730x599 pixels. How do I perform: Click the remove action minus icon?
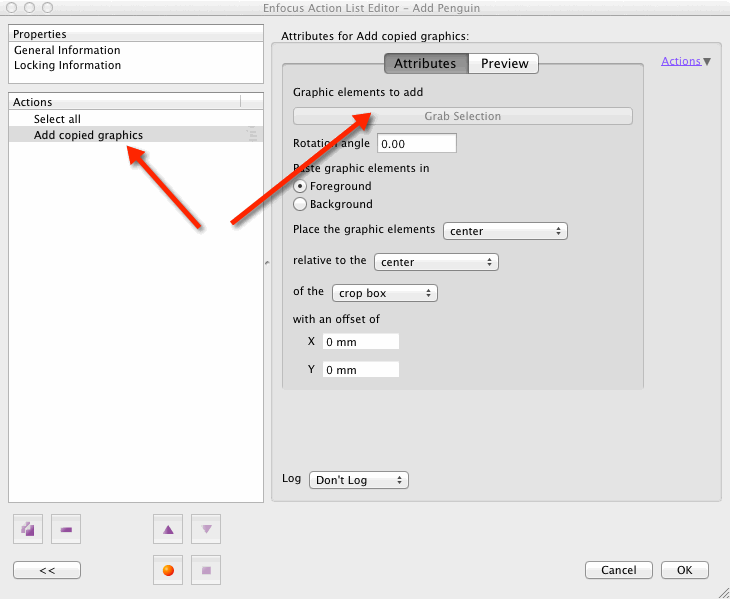(66, 529)
